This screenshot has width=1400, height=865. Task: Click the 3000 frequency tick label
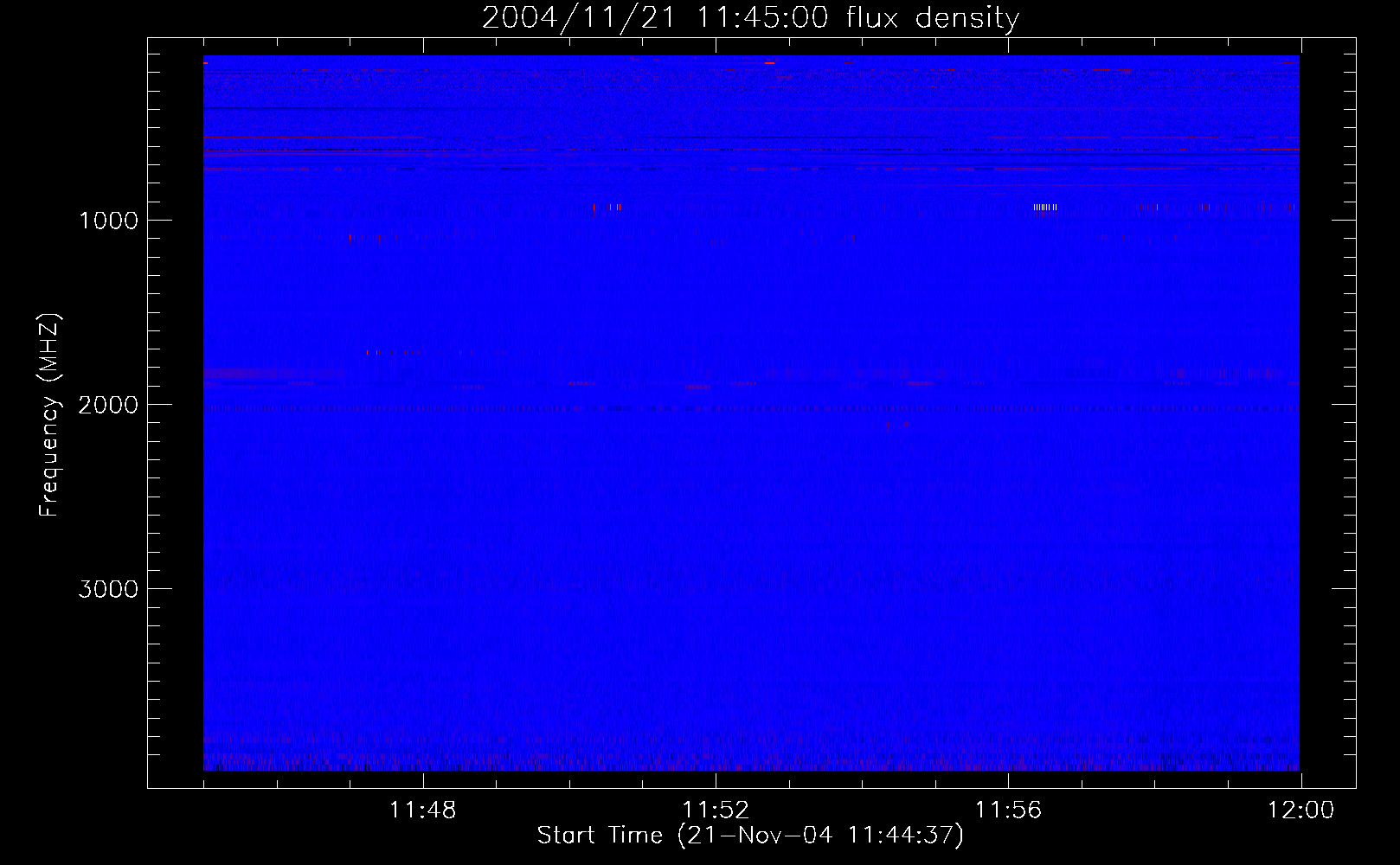pos(108,589)
